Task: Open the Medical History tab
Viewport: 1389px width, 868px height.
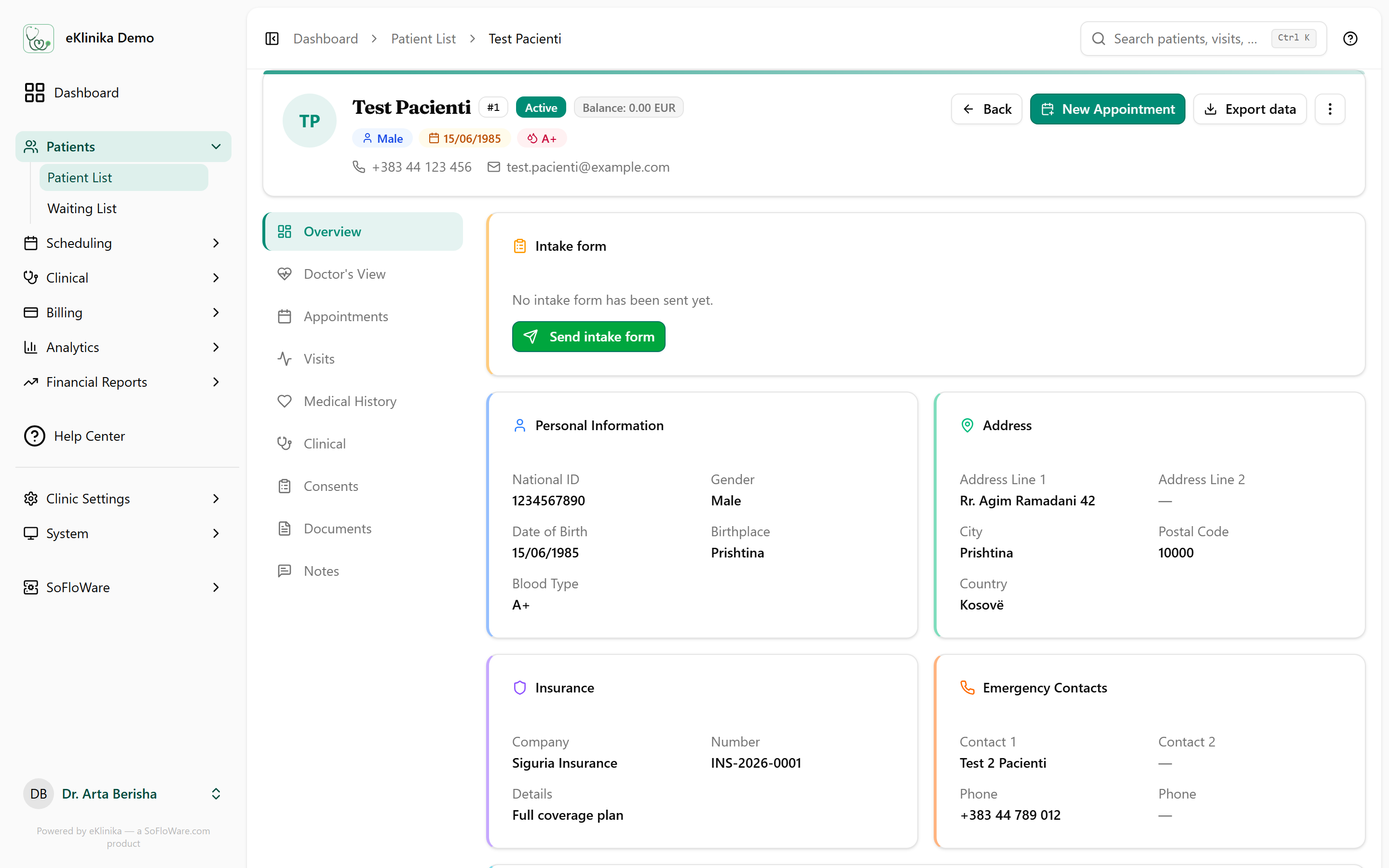Action: (363, 401)
